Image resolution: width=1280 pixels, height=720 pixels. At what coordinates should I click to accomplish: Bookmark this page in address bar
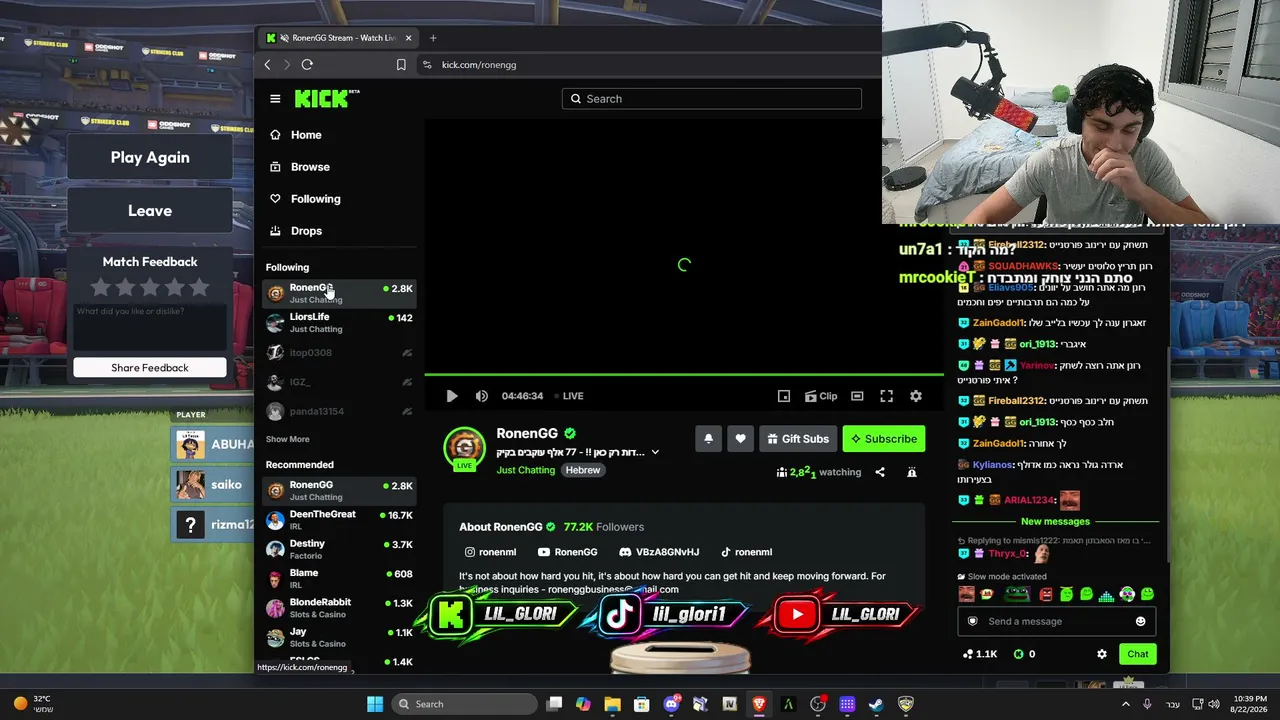point(401,65)
